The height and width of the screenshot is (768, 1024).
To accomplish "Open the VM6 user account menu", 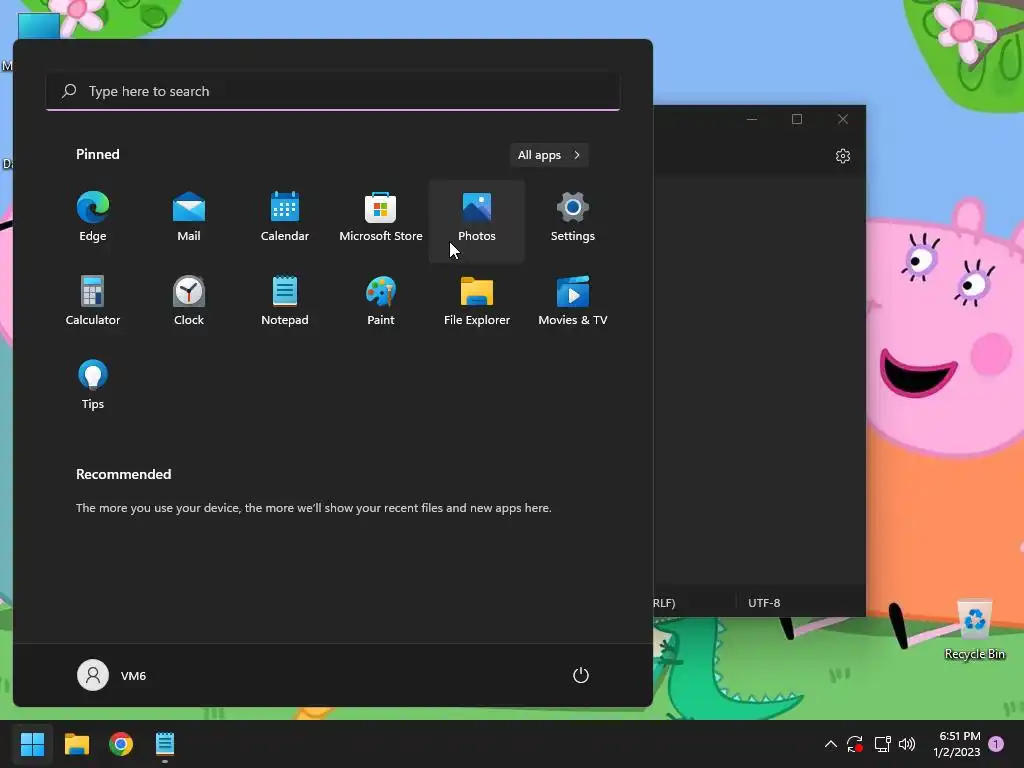I will click(112, 675).
